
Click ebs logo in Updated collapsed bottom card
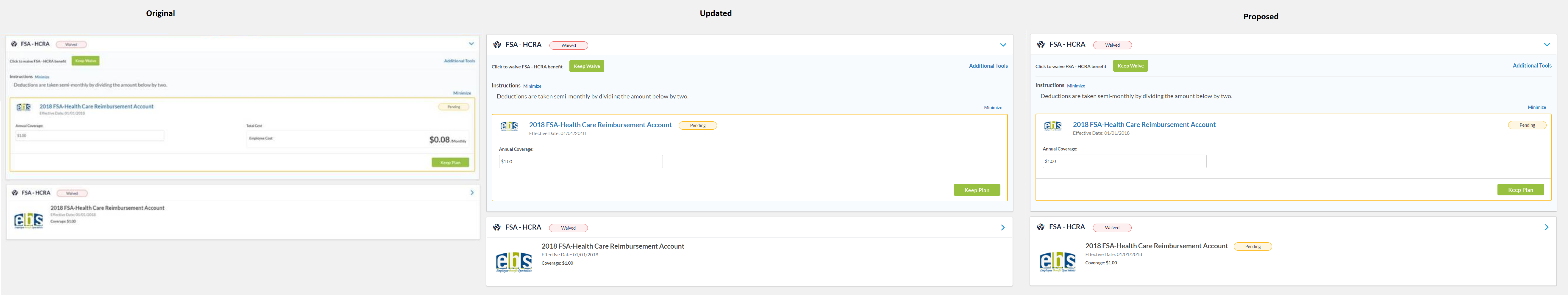click(514, 262)
